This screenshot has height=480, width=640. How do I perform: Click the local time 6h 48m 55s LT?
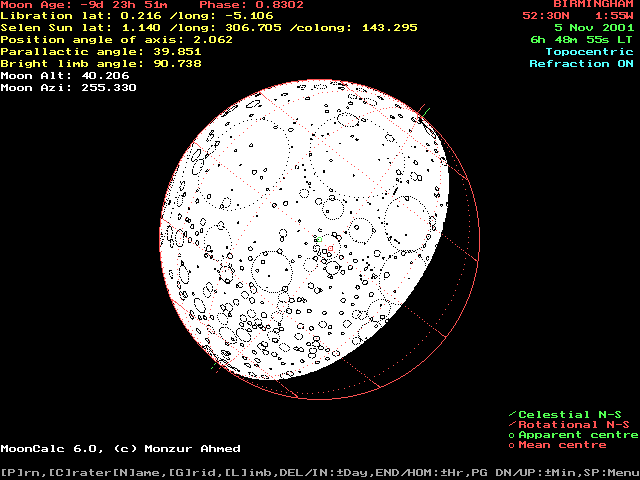click(x=582, y=40)
